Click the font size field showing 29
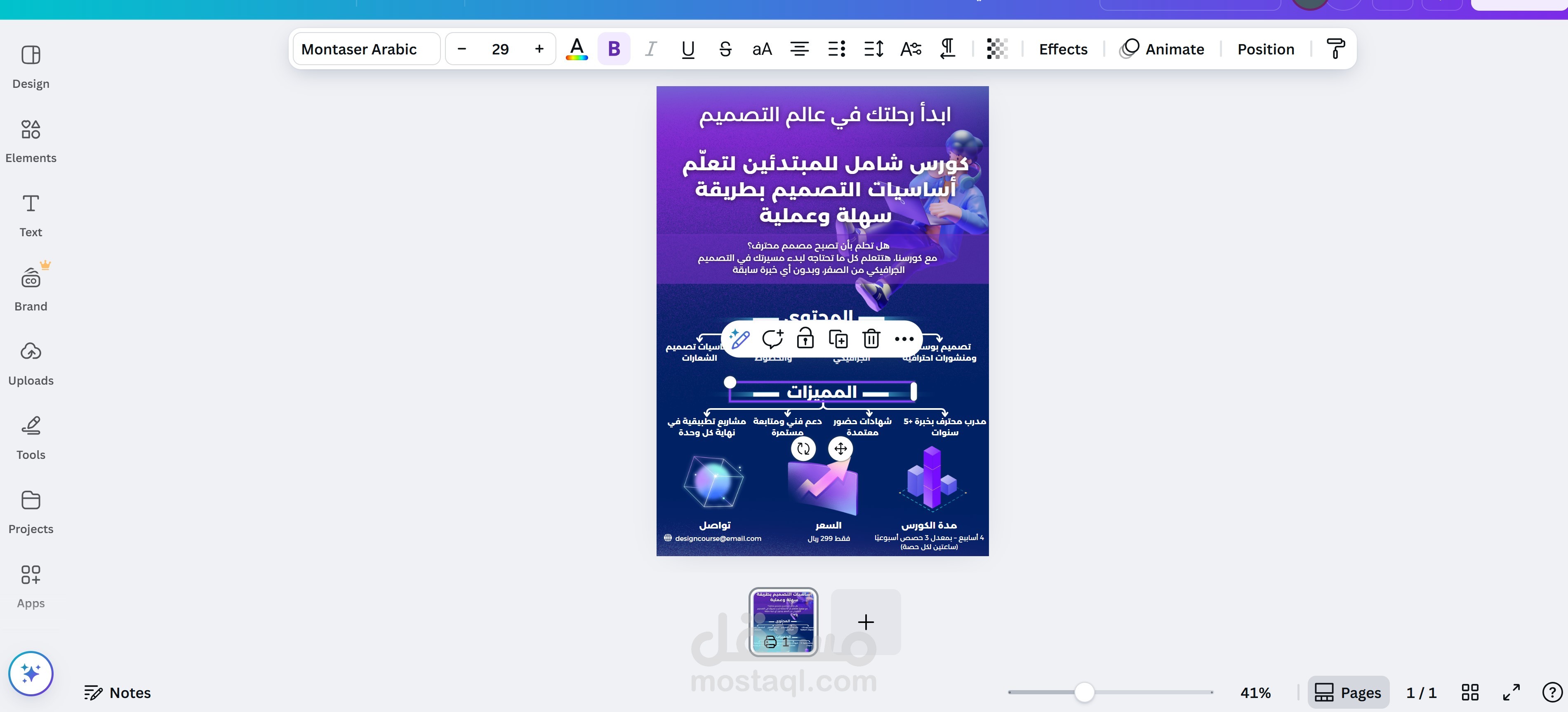Viewport: 1568px width, 712px height. click(x=500, y=49)
